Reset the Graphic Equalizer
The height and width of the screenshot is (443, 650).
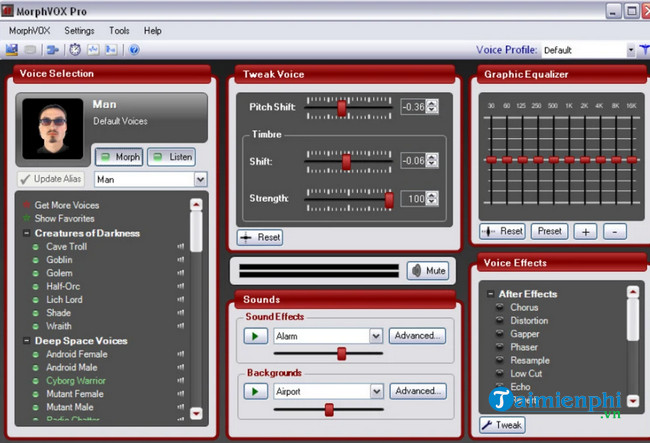point(502,231)
